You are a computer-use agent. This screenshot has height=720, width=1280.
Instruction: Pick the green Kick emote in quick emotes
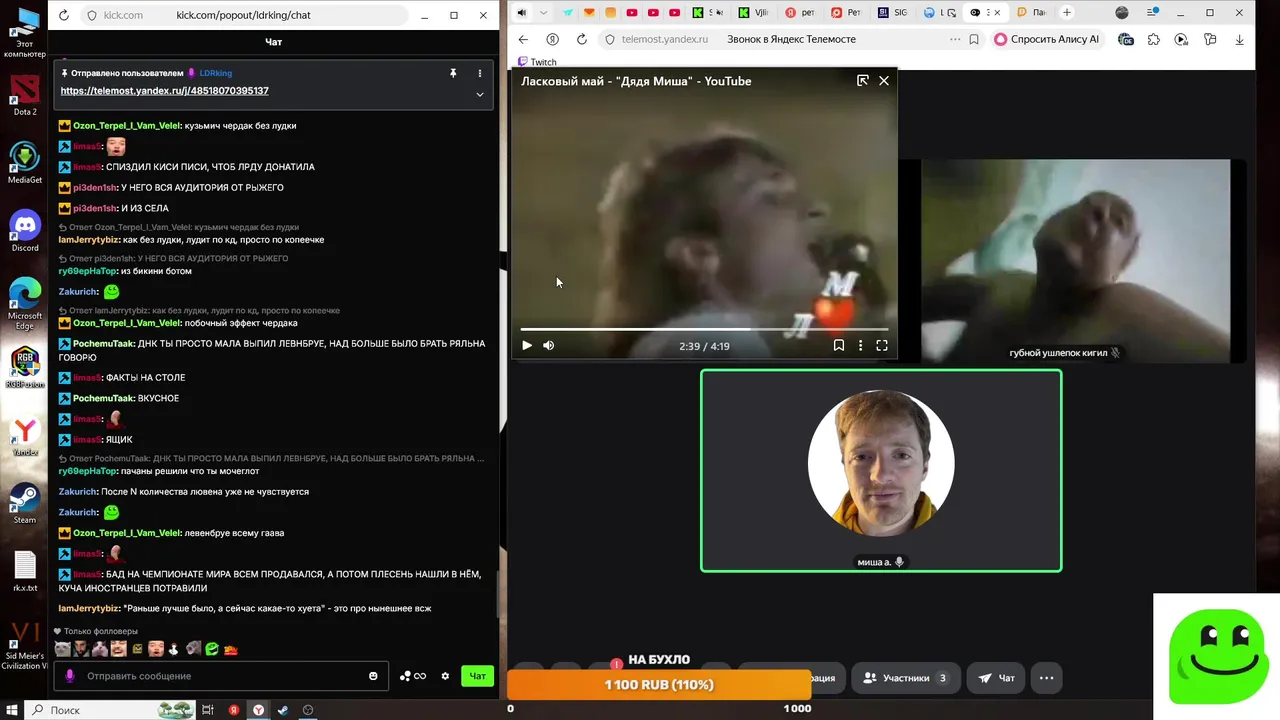[212, 649]
